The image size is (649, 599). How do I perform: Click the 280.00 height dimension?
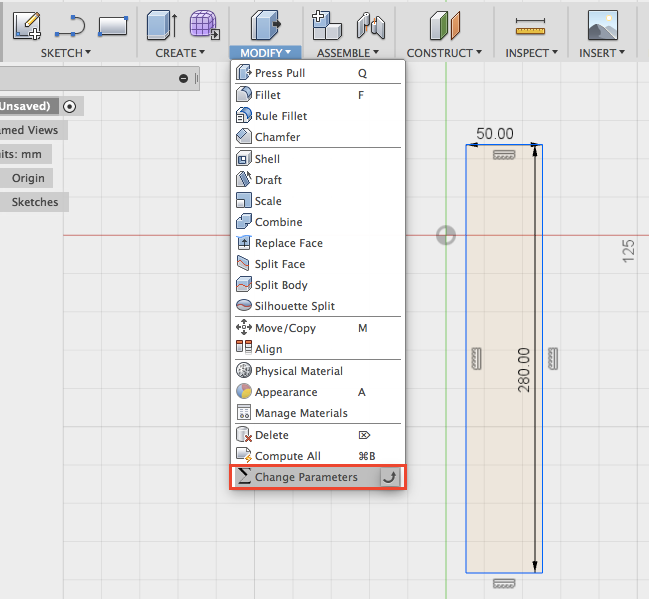click(524, 370)
